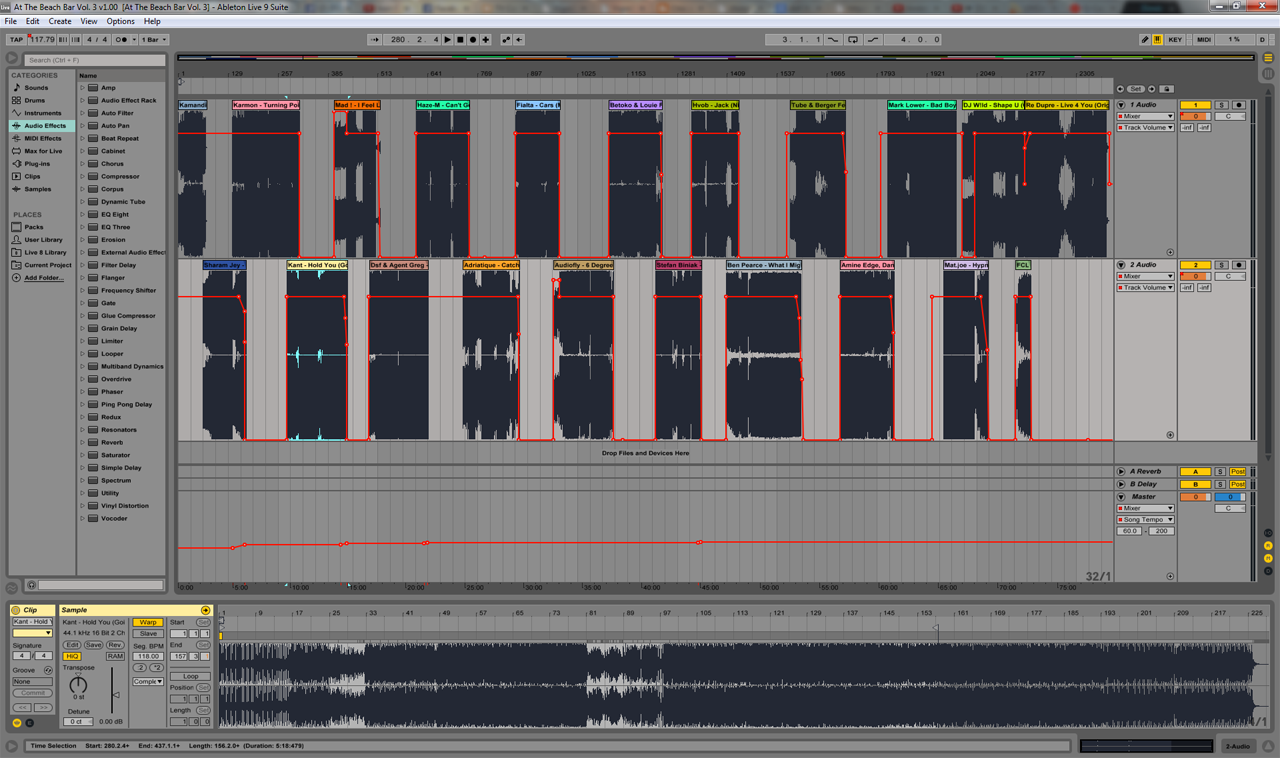Expand the Compressor device list
The height and width of the screenshot is (758, 1280).
click(83, 176)
